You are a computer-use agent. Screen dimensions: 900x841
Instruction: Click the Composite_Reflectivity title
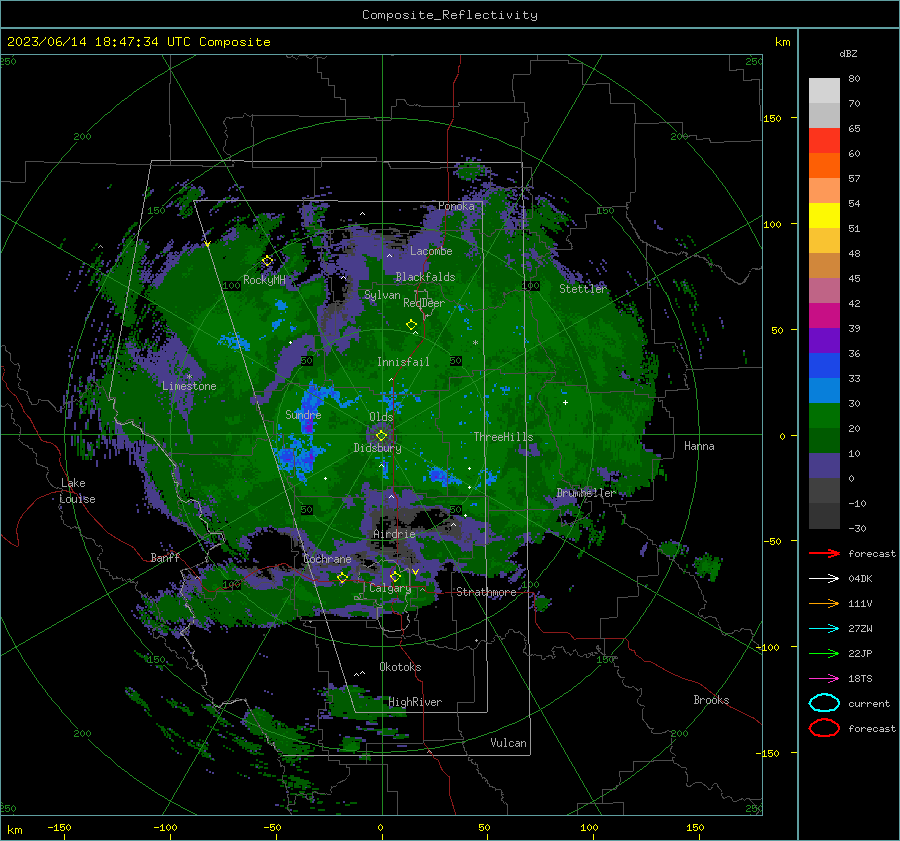click(450, 15)
